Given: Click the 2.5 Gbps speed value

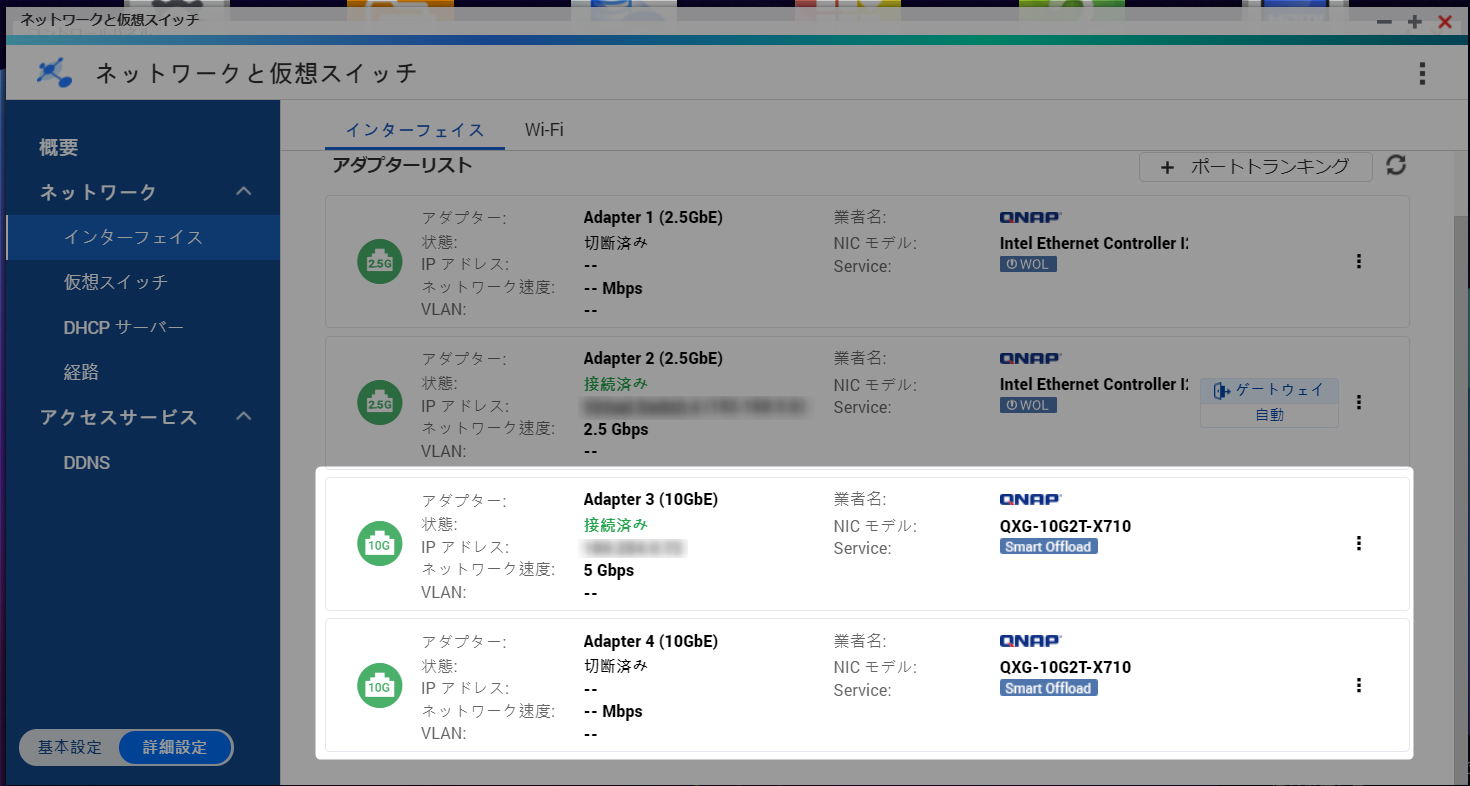Looking at the screenshot, I should tap(615, 429).
